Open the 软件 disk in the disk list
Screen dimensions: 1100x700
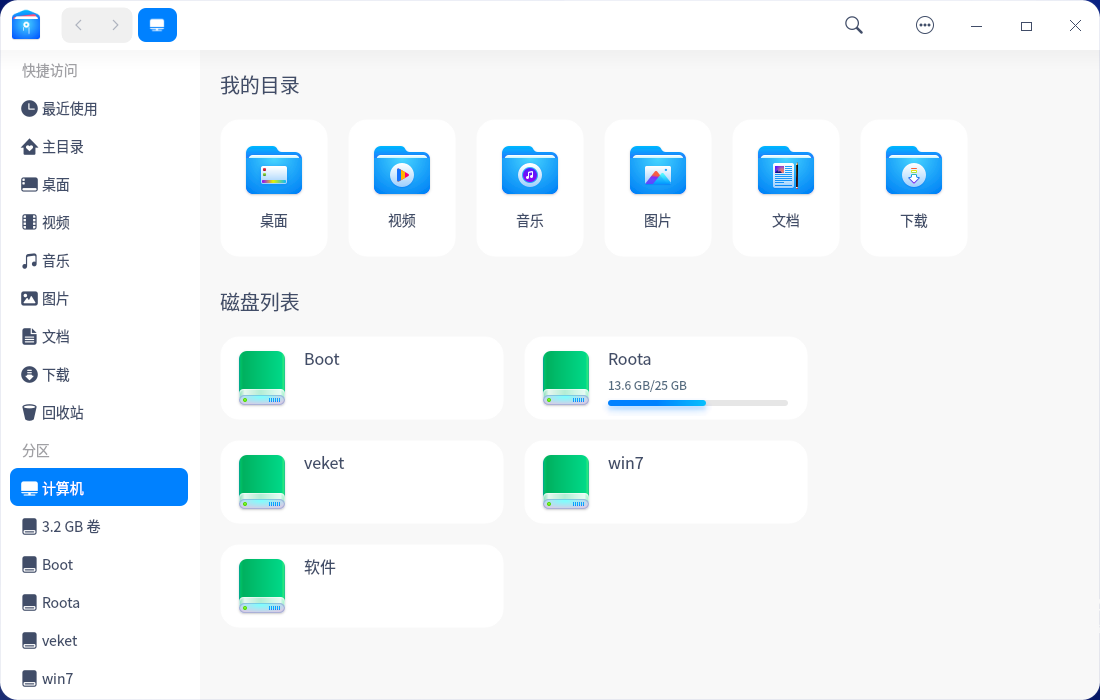click(361, 585)
